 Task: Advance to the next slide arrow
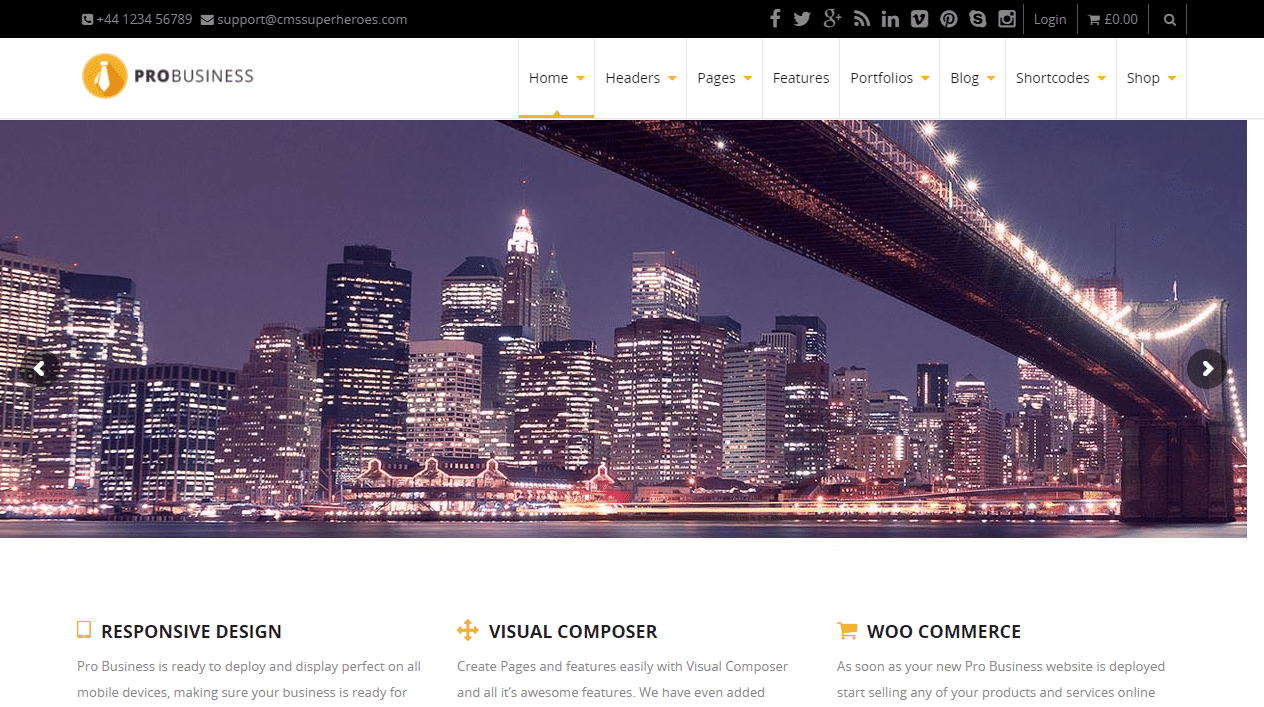pos(1207,369)
